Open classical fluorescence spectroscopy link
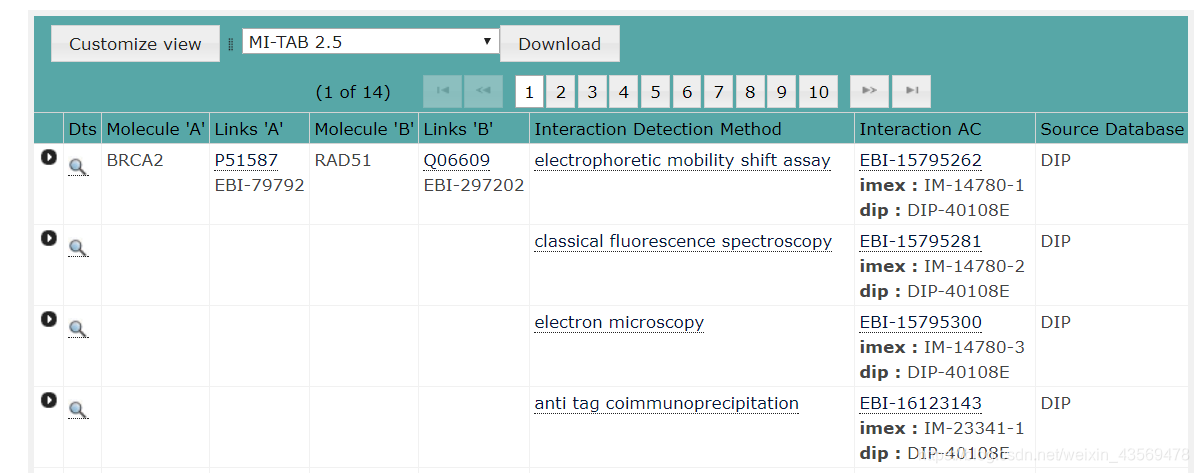The image size is (1199, 473). pyautogui.click(x=683, y=241)
